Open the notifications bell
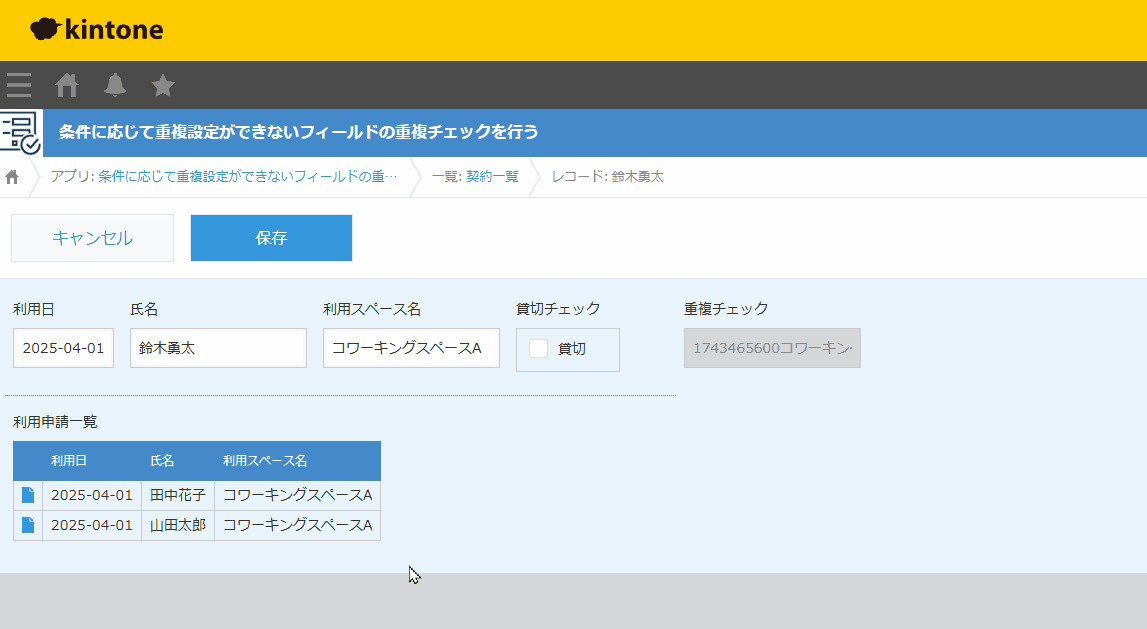This screenshot has width=1147, height=629. click(115, 85)
